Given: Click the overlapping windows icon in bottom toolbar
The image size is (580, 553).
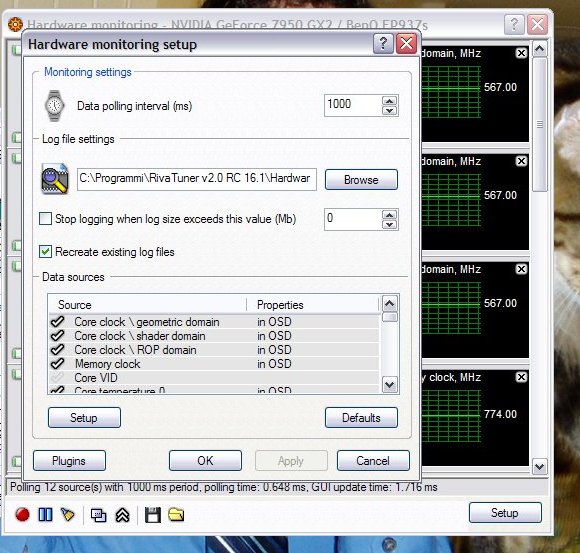Looking at the screenshot, I should tap(98, 515).
